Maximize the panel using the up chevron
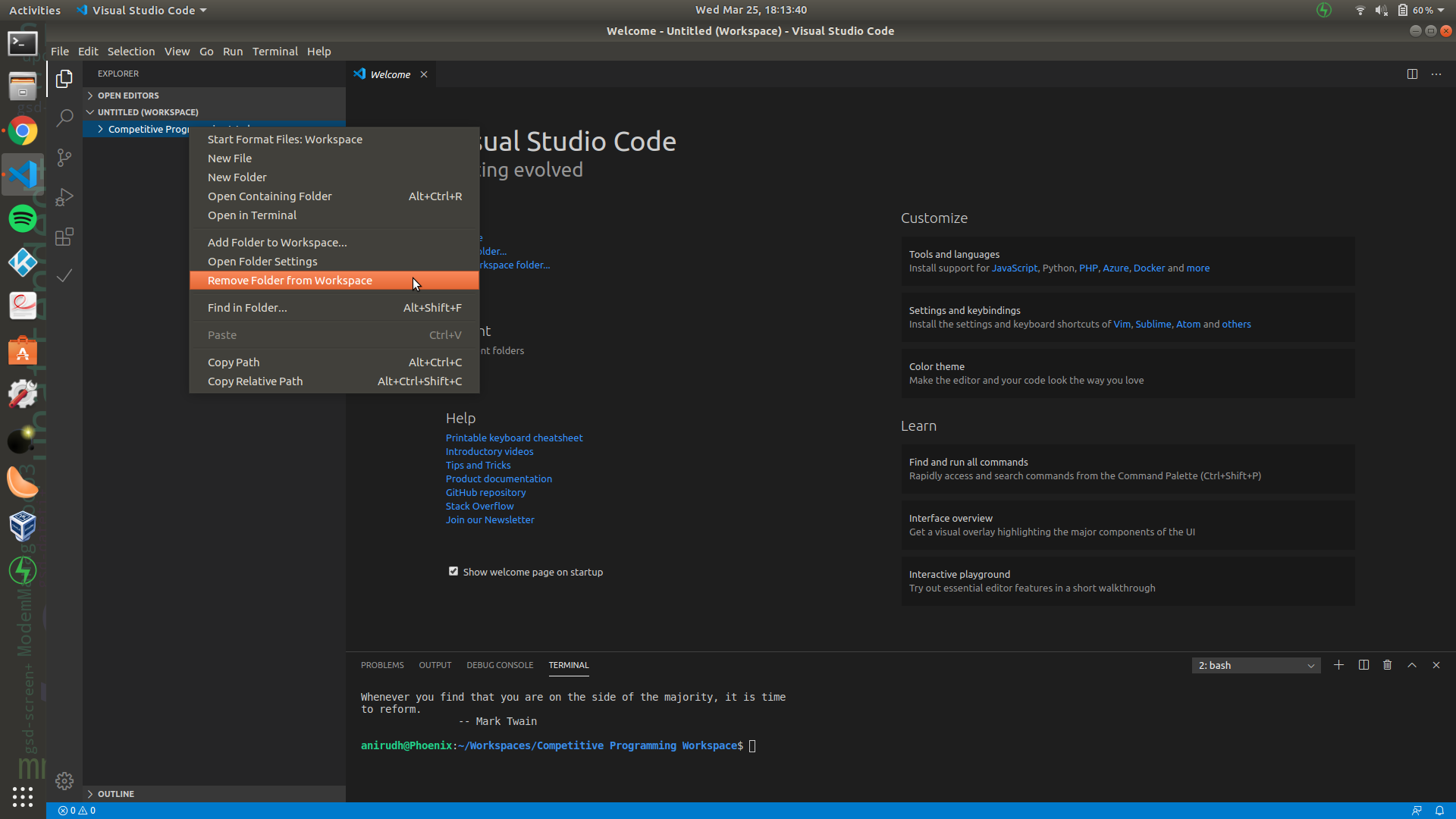Image resolution: width=1456 pixels, height=819 pixels. 1412,665
